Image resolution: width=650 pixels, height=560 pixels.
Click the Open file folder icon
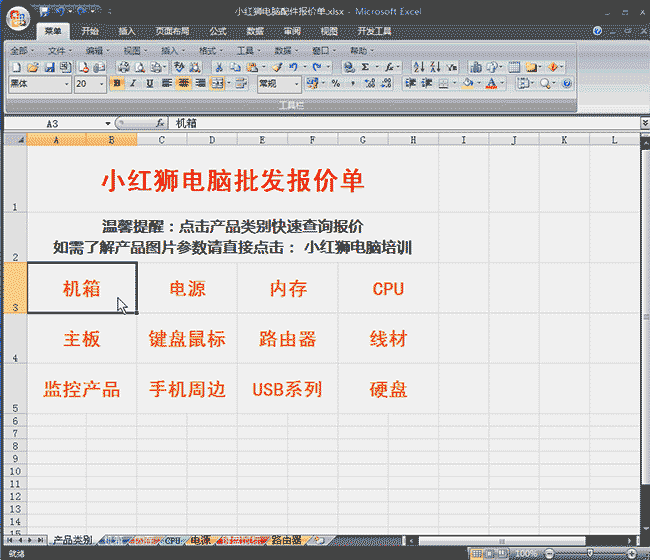click(33, 67)
